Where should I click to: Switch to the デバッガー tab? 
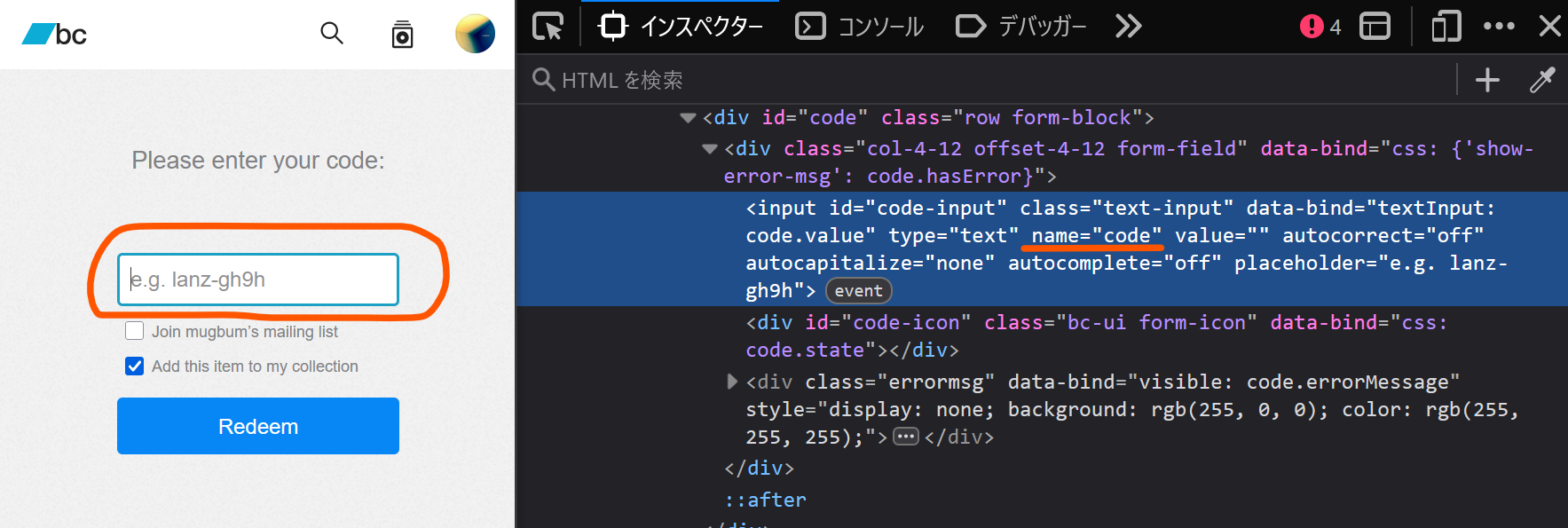pyautogui.click(x=1020, y=27)
